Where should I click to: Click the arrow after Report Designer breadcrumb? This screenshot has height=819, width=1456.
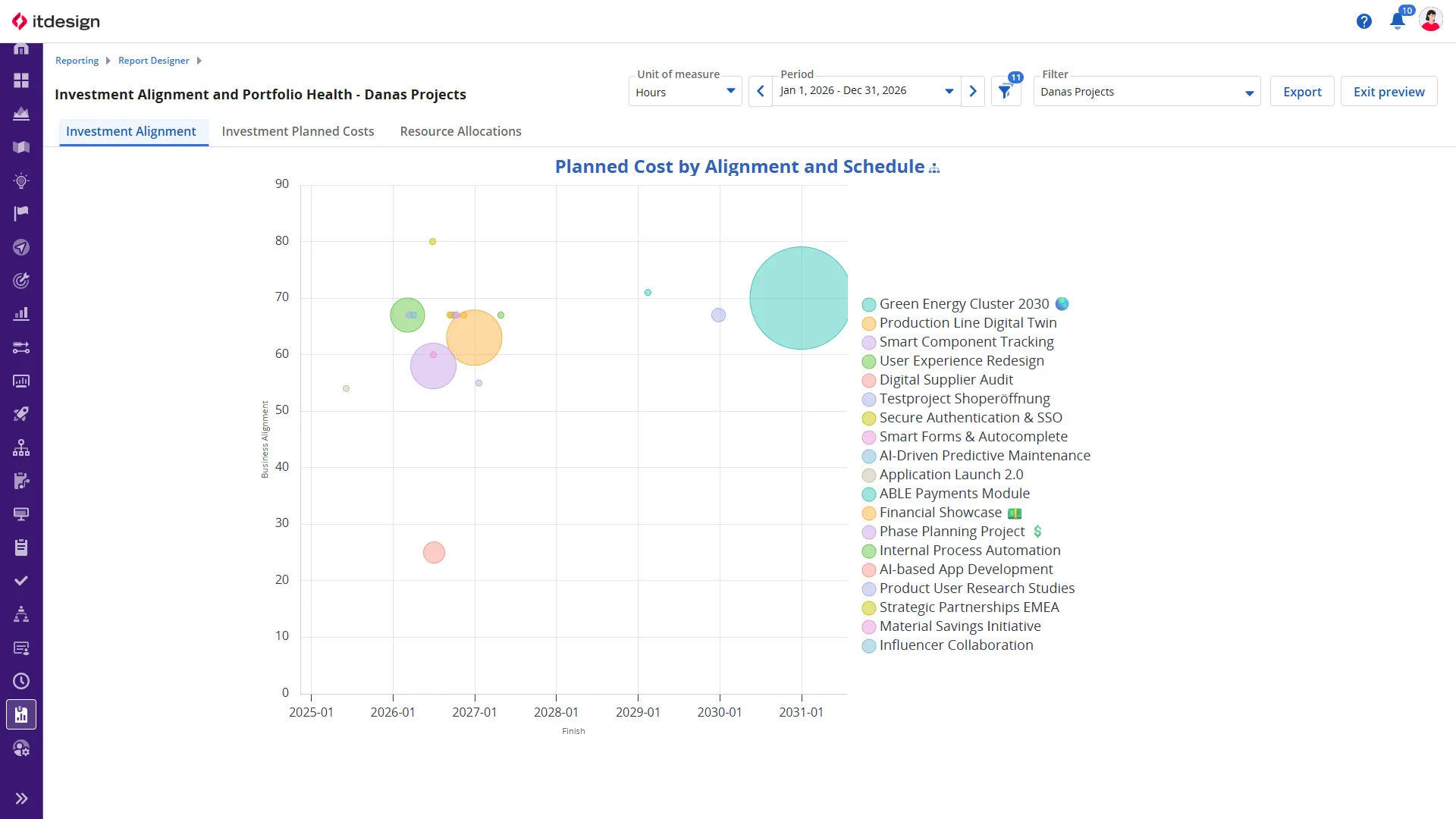tap(199, 61)
